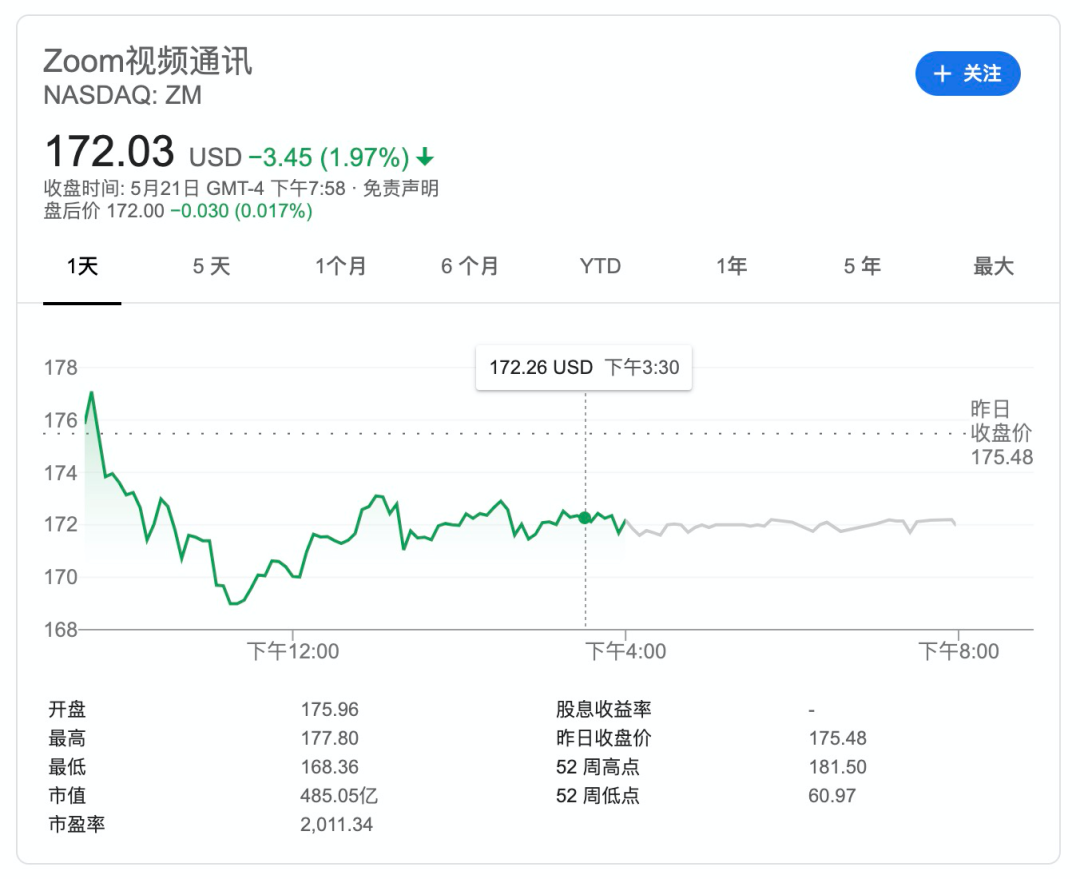Click the 股息收益率 label
The width and height of the screenshot is (1080, 879).
coord(603,710)
